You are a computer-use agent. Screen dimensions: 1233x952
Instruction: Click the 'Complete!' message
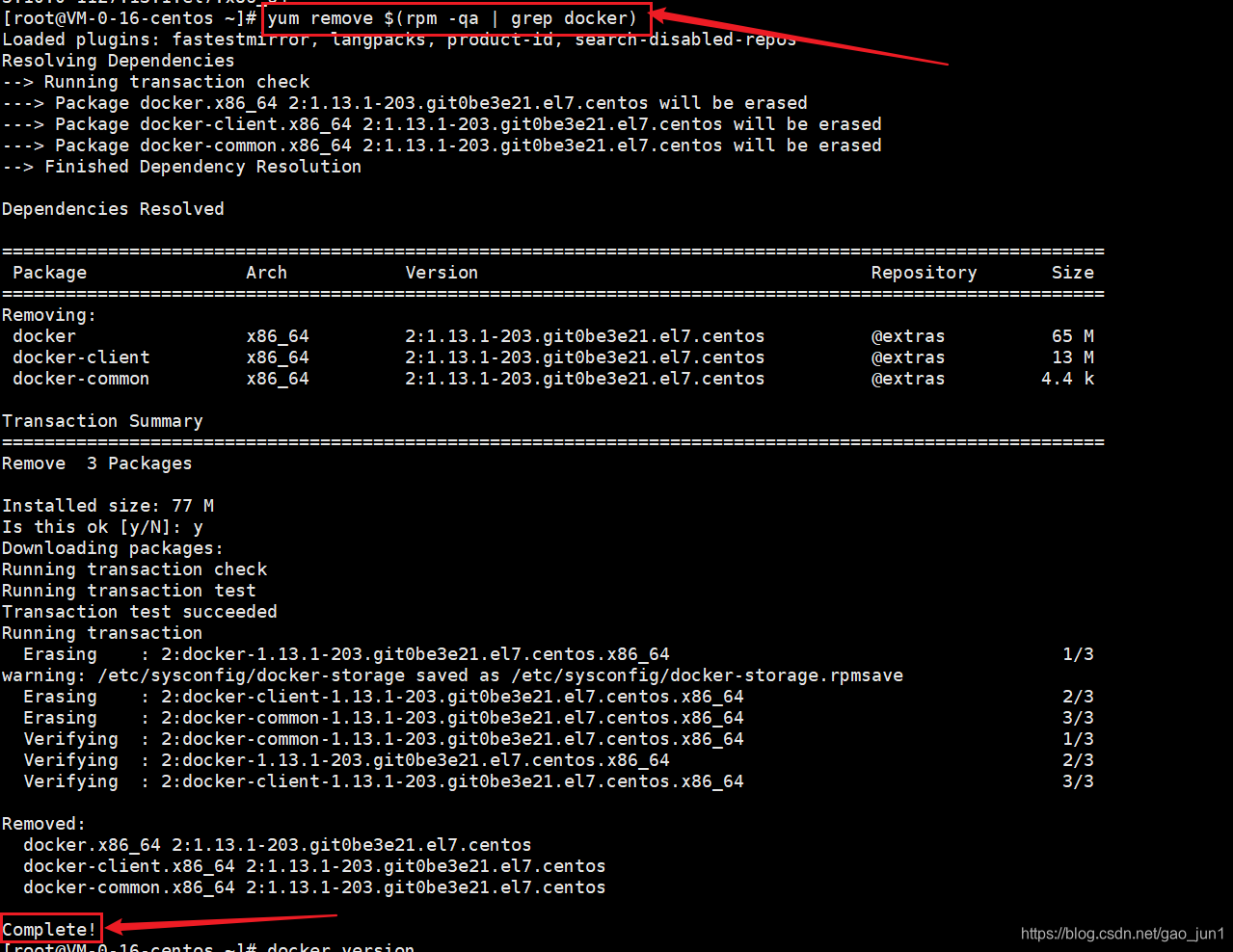pyautogui.click(x=49, y=930)
